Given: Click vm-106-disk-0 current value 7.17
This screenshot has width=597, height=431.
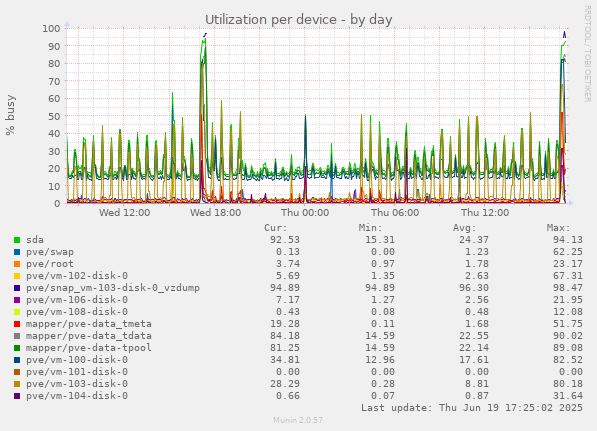Looking at the screenshot, I should [288, 300].
